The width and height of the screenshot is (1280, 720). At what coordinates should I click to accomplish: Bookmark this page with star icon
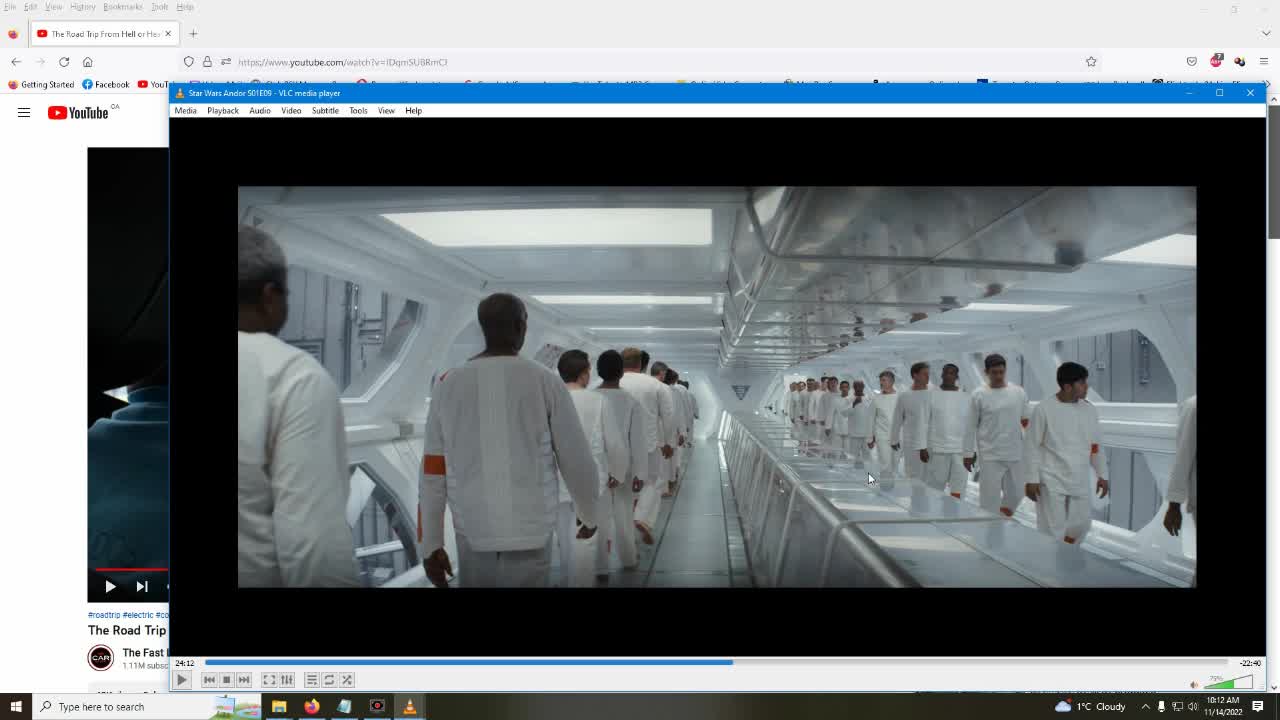coord(1091,62)
